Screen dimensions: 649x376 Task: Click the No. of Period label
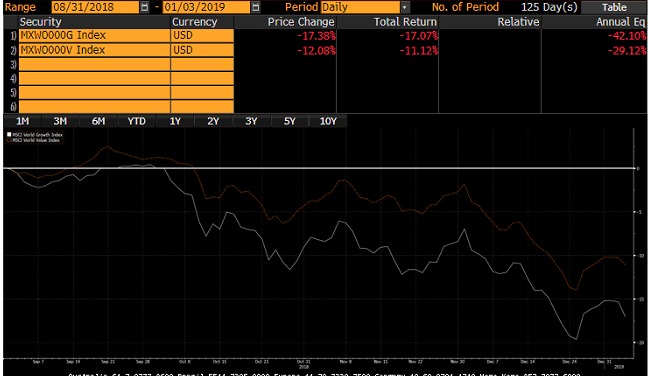coord(465,7)
